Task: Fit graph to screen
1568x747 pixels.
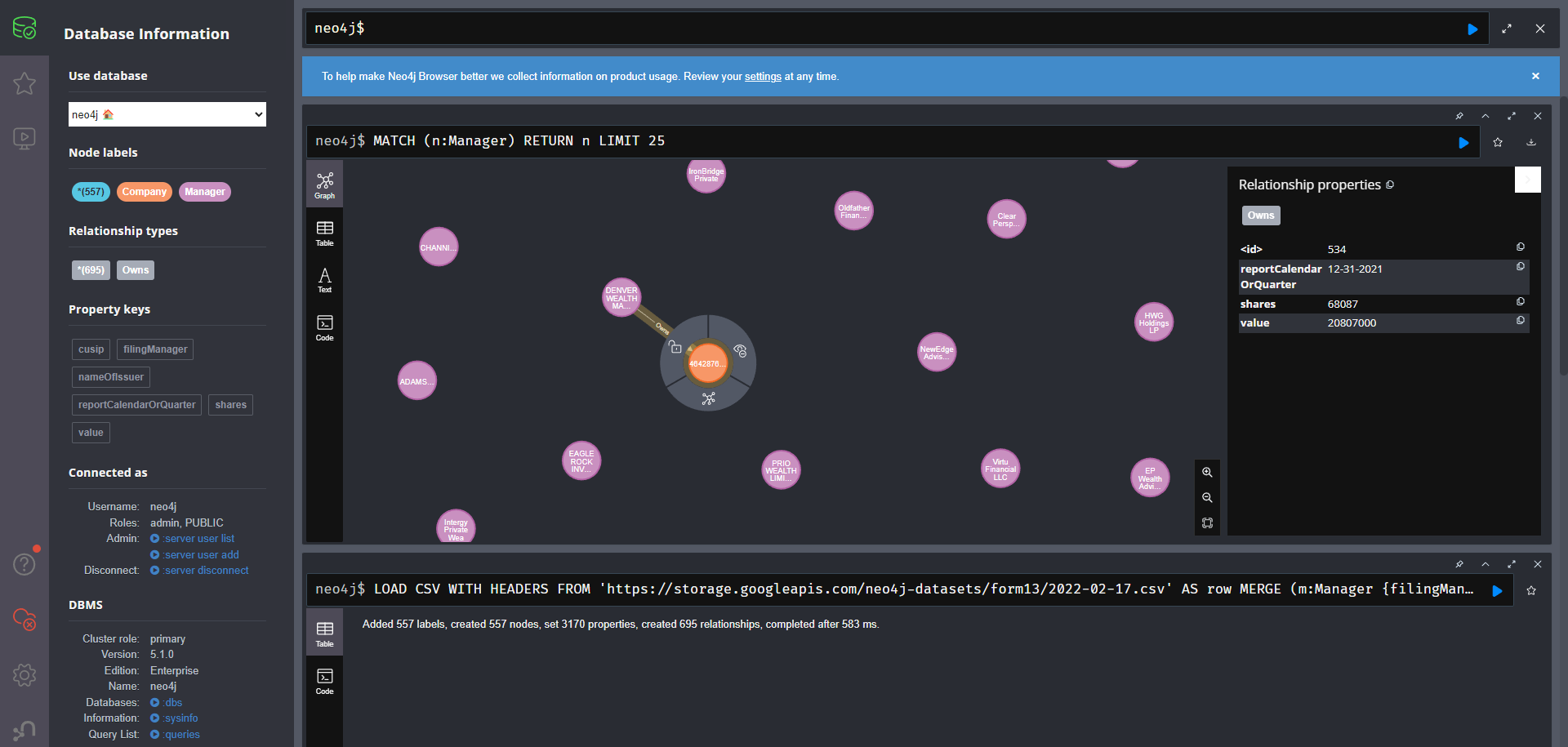Action: pyautogui.click(x=1207, y=523)
